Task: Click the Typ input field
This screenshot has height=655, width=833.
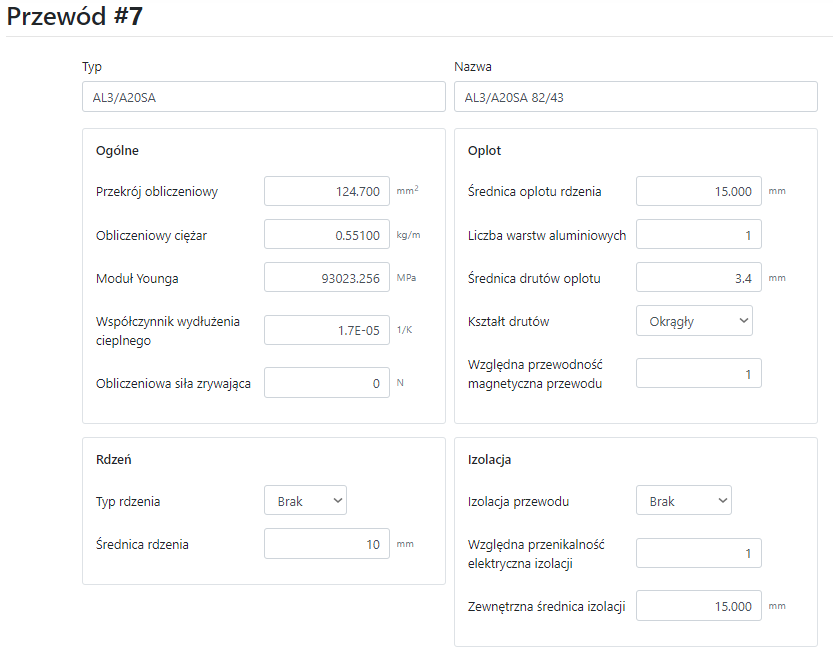Action: [x=263, y=97]
